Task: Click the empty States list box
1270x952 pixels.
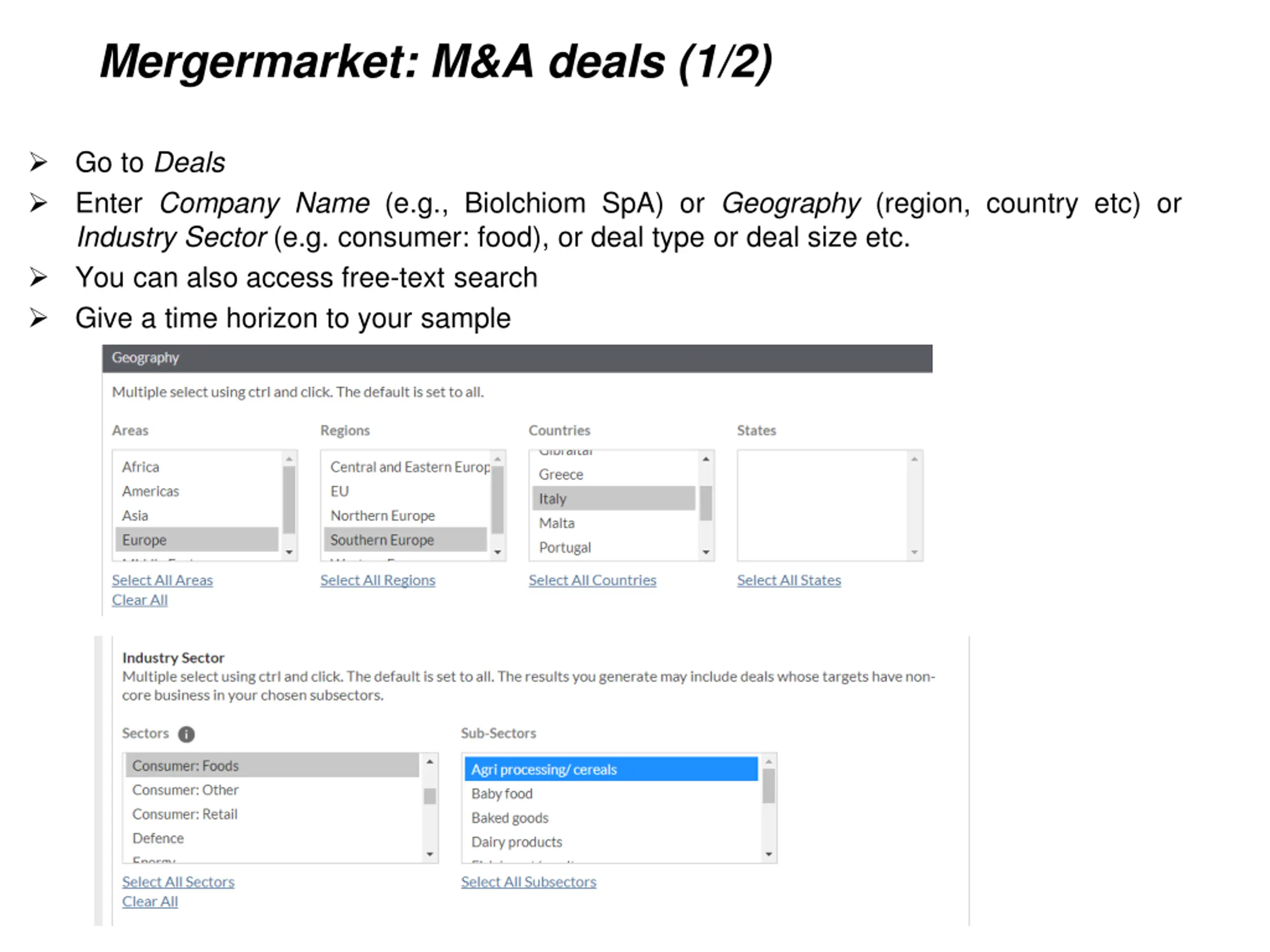Action: [822, 506]
